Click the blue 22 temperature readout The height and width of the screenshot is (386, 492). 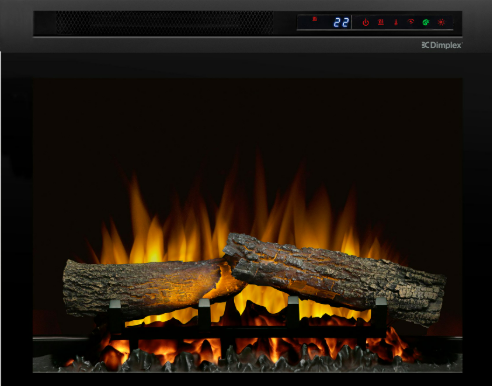tap(341, 22)
